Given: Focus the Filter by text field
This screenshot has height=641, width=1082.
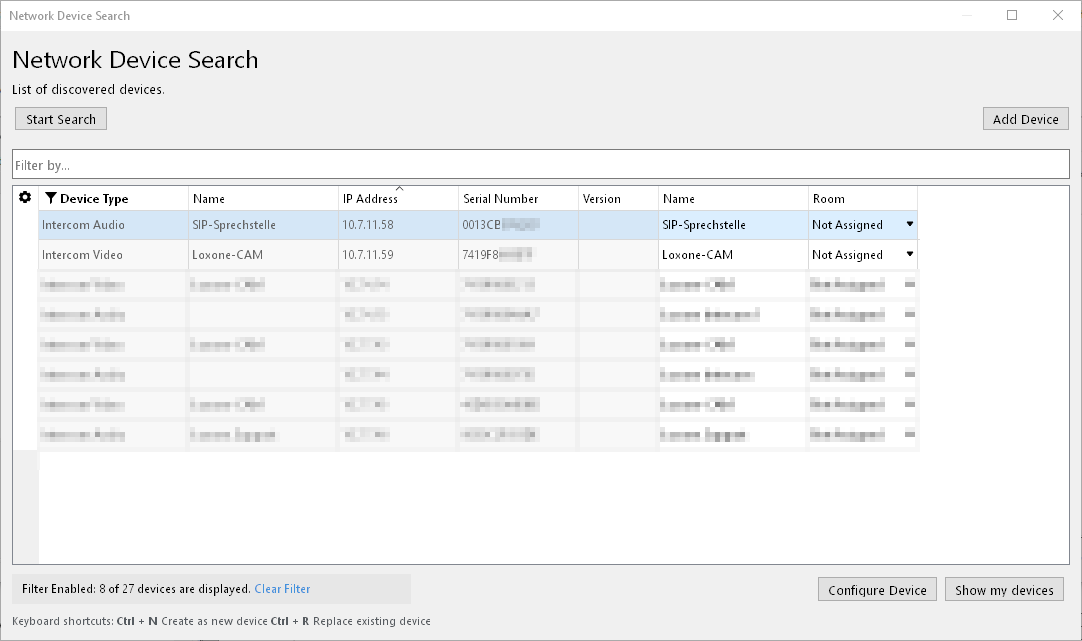Looking at the screenshot, I should (x=540, y=164).
